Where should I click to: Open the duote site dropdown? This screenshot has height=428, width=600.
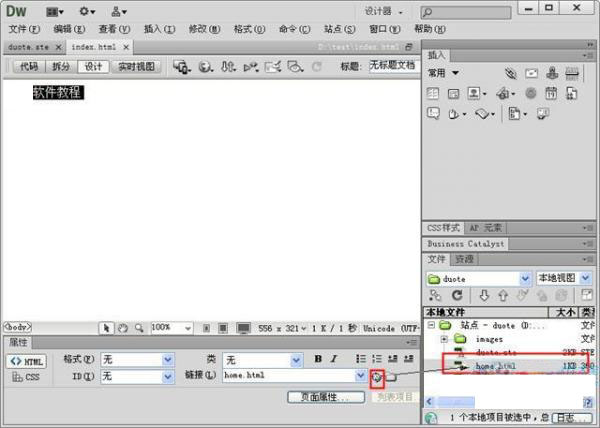(525, 279)
